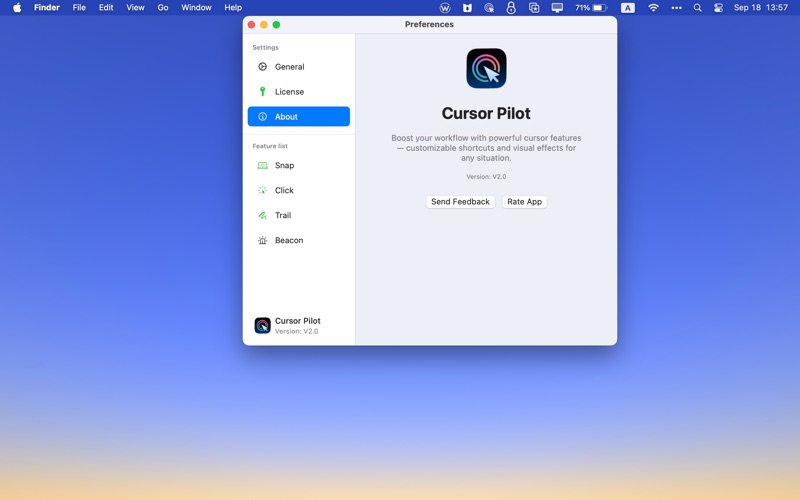This screenshot has height=500, width=800.
Task: Open the Beacon feature settings
Action: pos(298,240)
